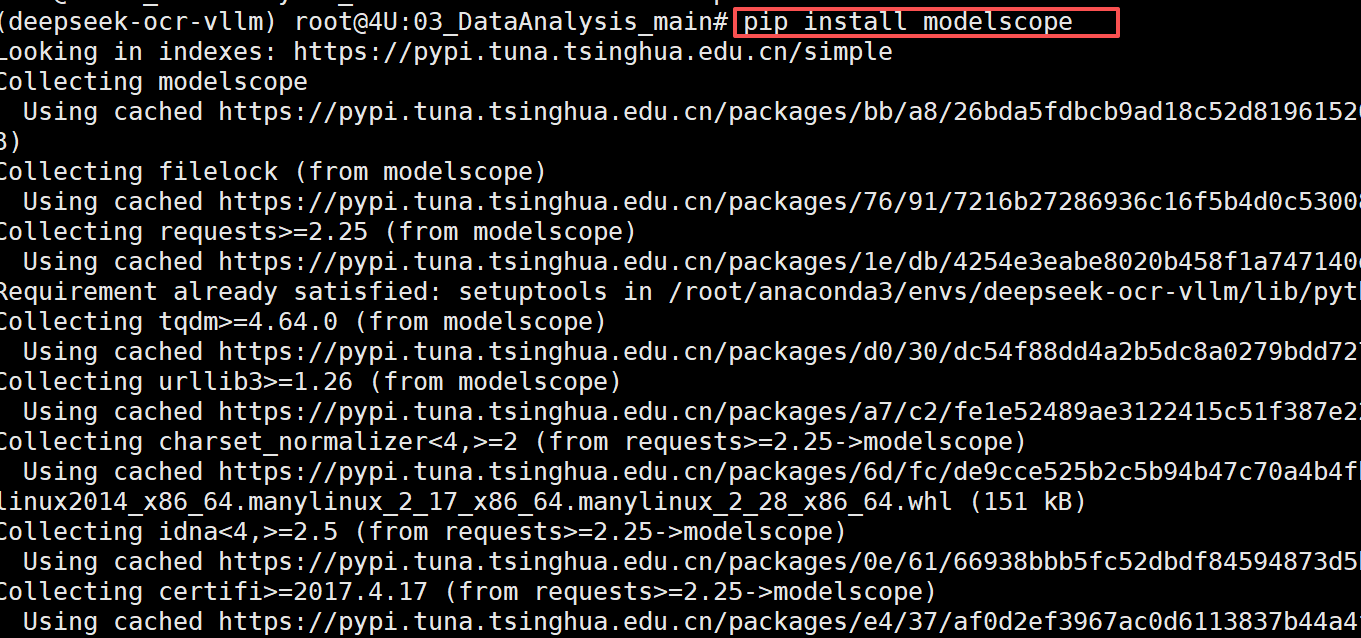The image size is (1361, 638).
Task: Click the manylinux whl (151 kB) text
Action: pyautogui.click(x=542, y=501)
